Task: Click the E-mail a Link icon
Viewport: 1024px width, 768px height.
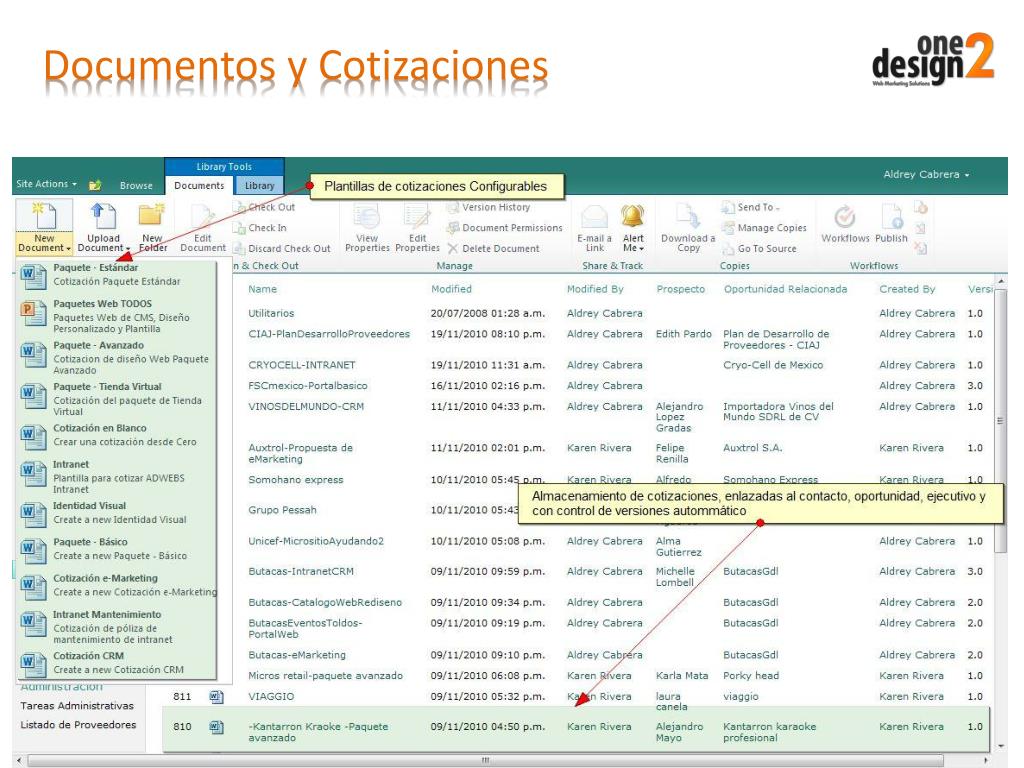Action: [x=594, y=217]
